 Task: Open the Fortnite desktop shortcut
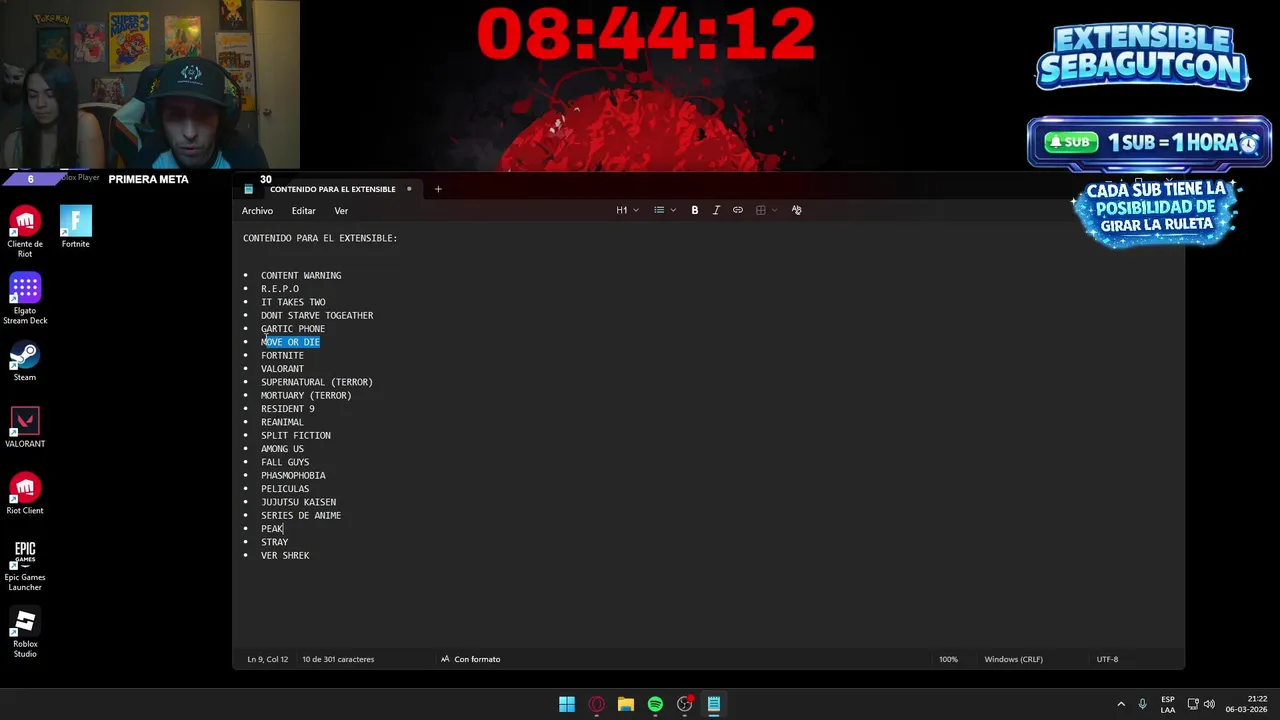[76, 227]
